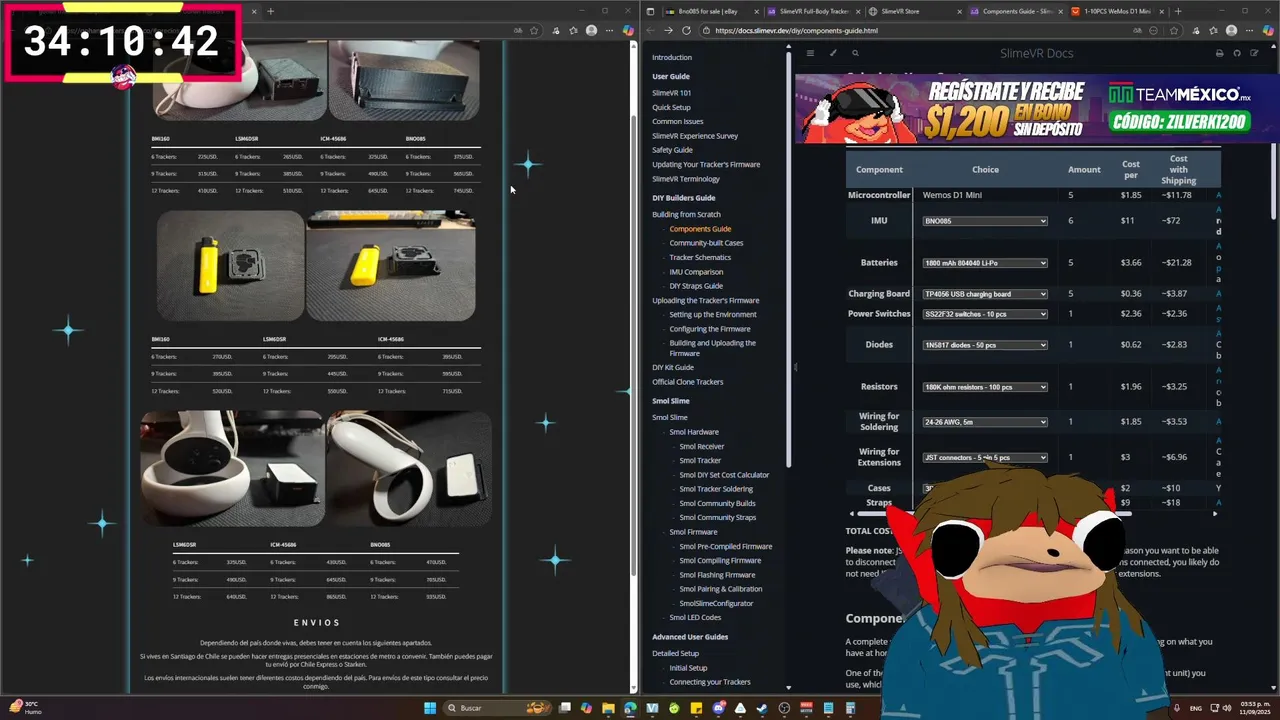Open the docs theme paintbrush icon
1280x720 pixels.
pyautogui.click(x=833, y=53)
